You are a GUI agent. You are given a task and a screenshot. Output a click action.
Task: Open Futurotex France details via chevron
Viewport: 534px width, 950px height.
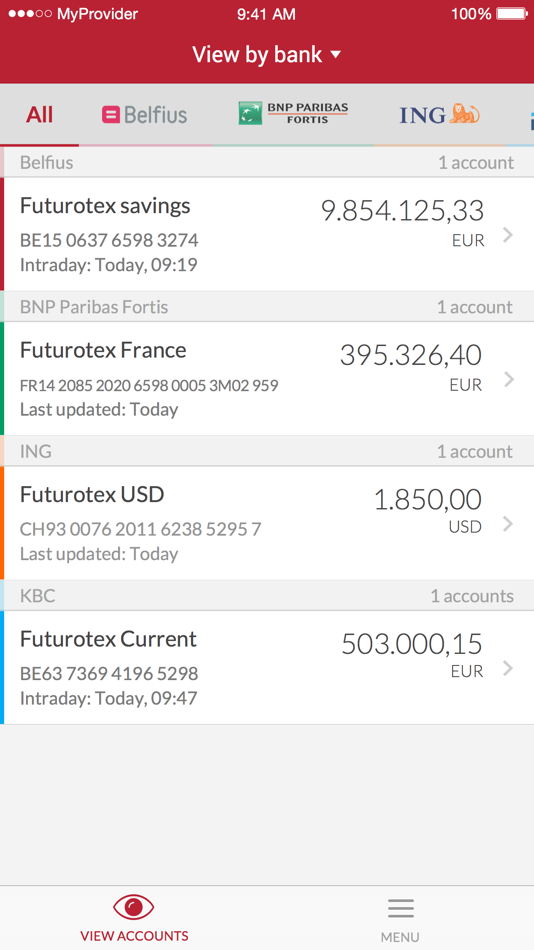[508, 379]
